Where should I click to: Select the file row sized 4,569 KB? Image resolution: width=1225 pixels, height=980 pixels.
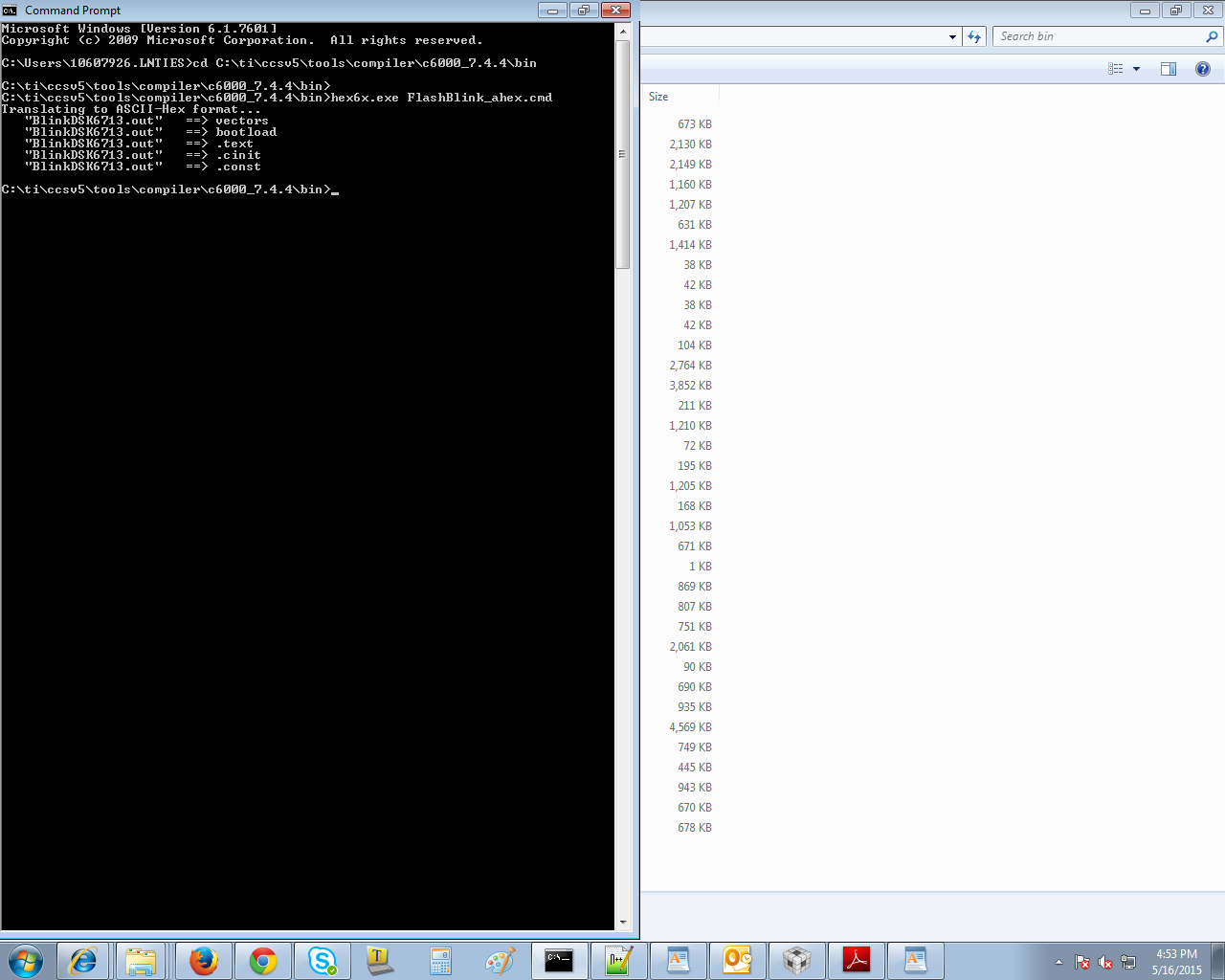(x=690, y=727)
